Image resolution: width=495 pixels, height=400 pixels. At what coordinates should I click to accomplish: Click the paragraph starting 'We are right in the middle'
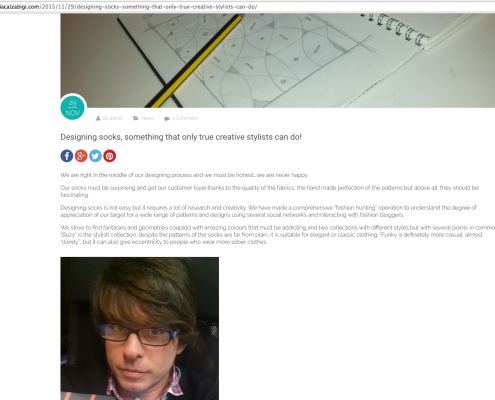point(184,175)
